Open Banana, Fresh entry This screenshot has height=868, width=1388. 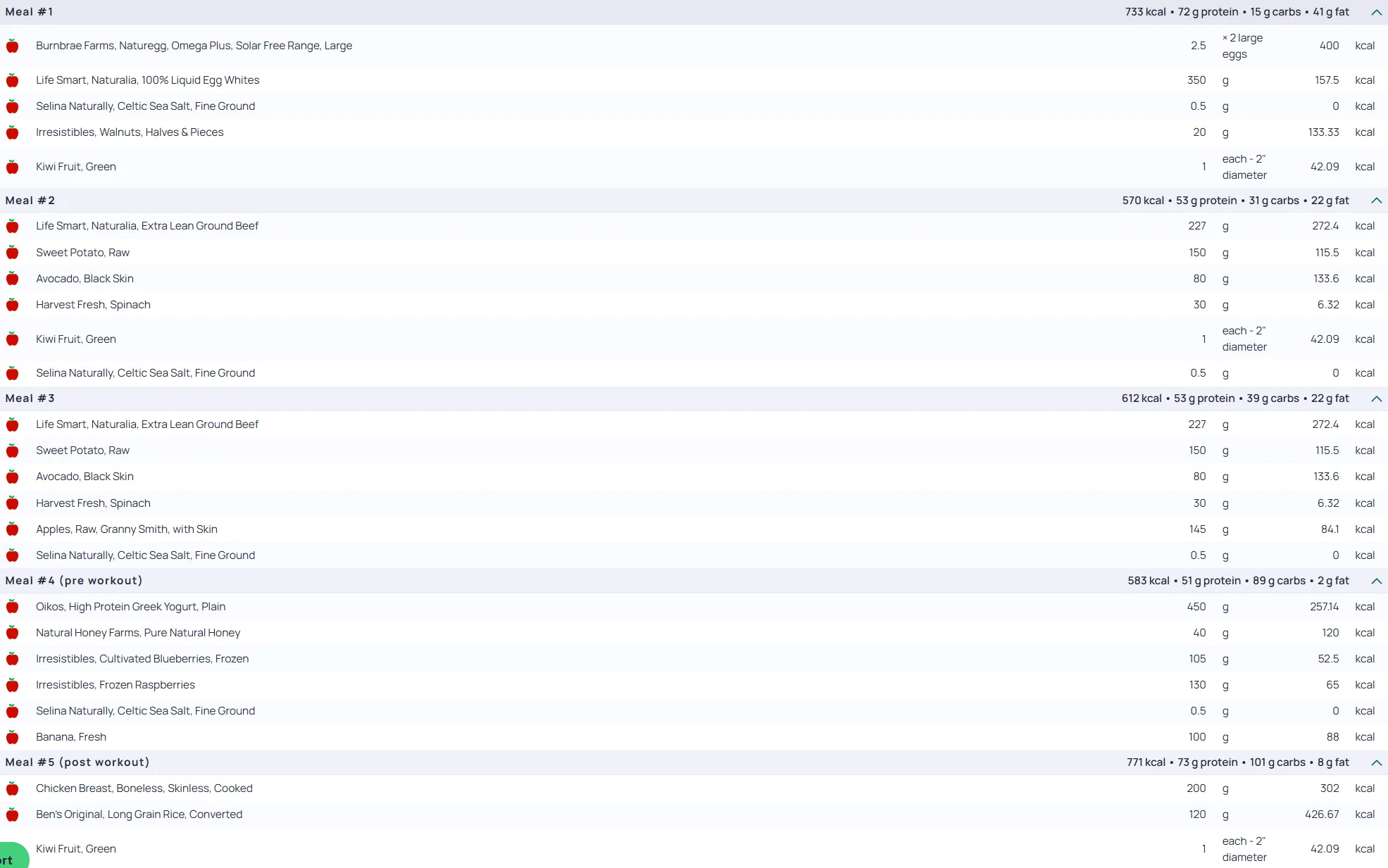71,737
